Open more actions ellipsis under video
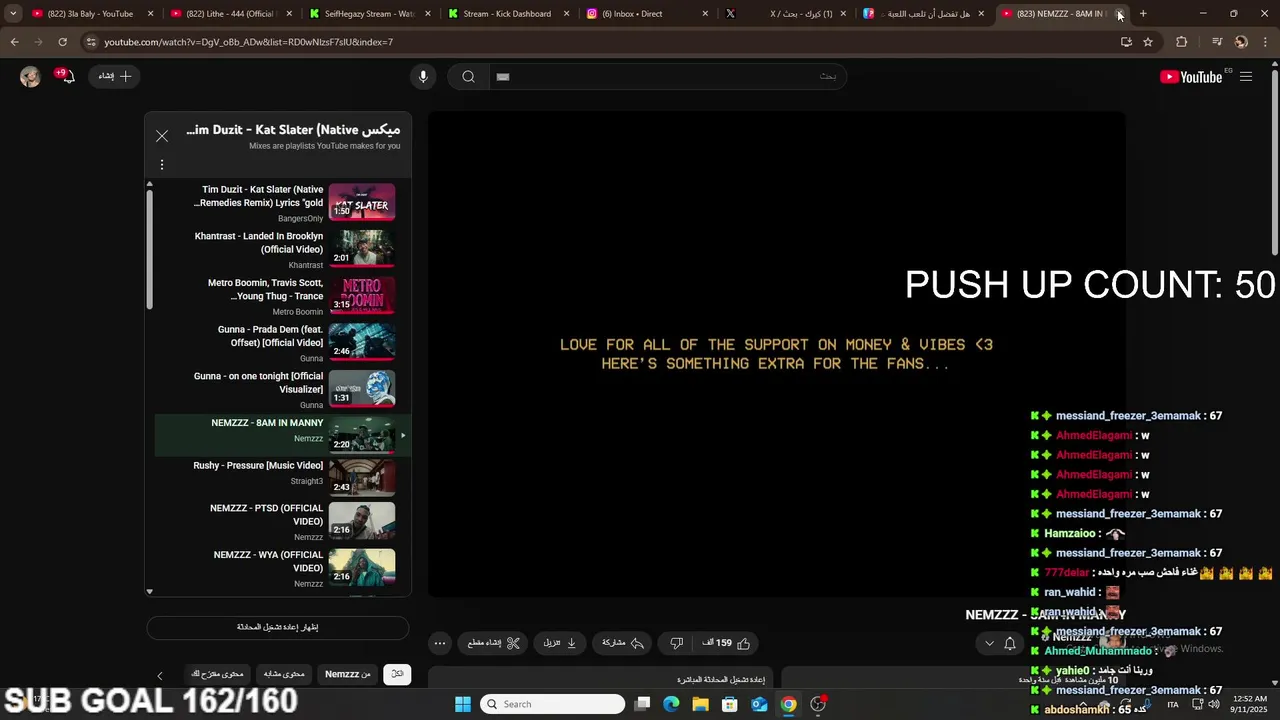Viewport: 1280px width, 720px height. point(440,643)
